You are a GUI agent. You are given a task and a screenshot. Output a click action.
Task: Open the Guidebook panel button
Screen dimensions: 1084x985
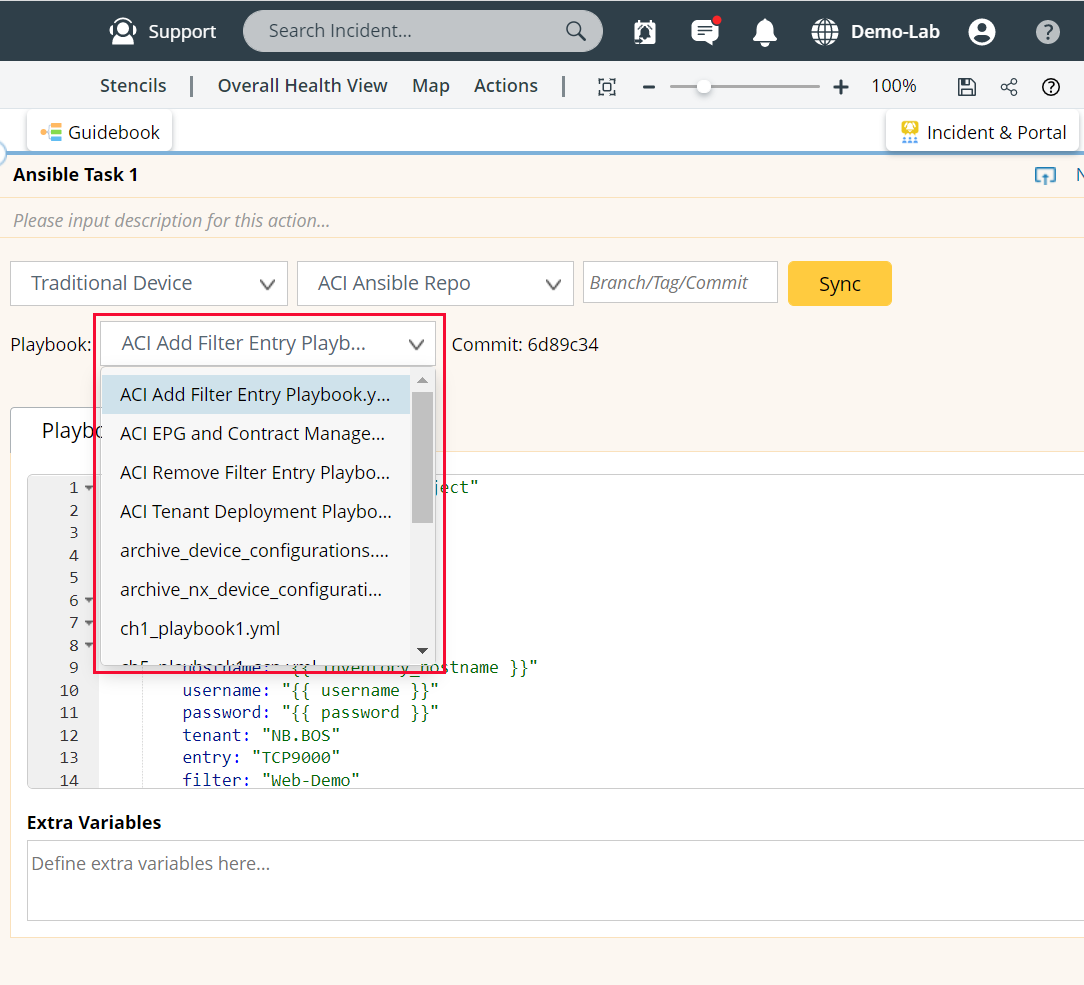pos(100,132)
